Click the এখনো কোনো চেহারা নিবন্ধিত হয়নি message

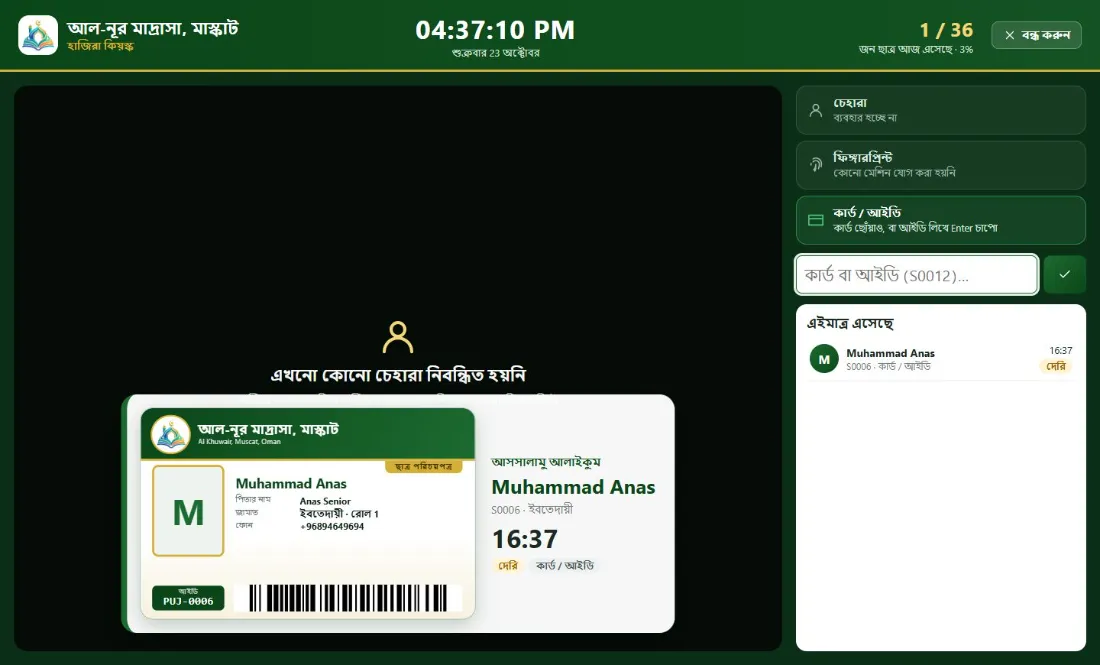click(x=398, y=375)
